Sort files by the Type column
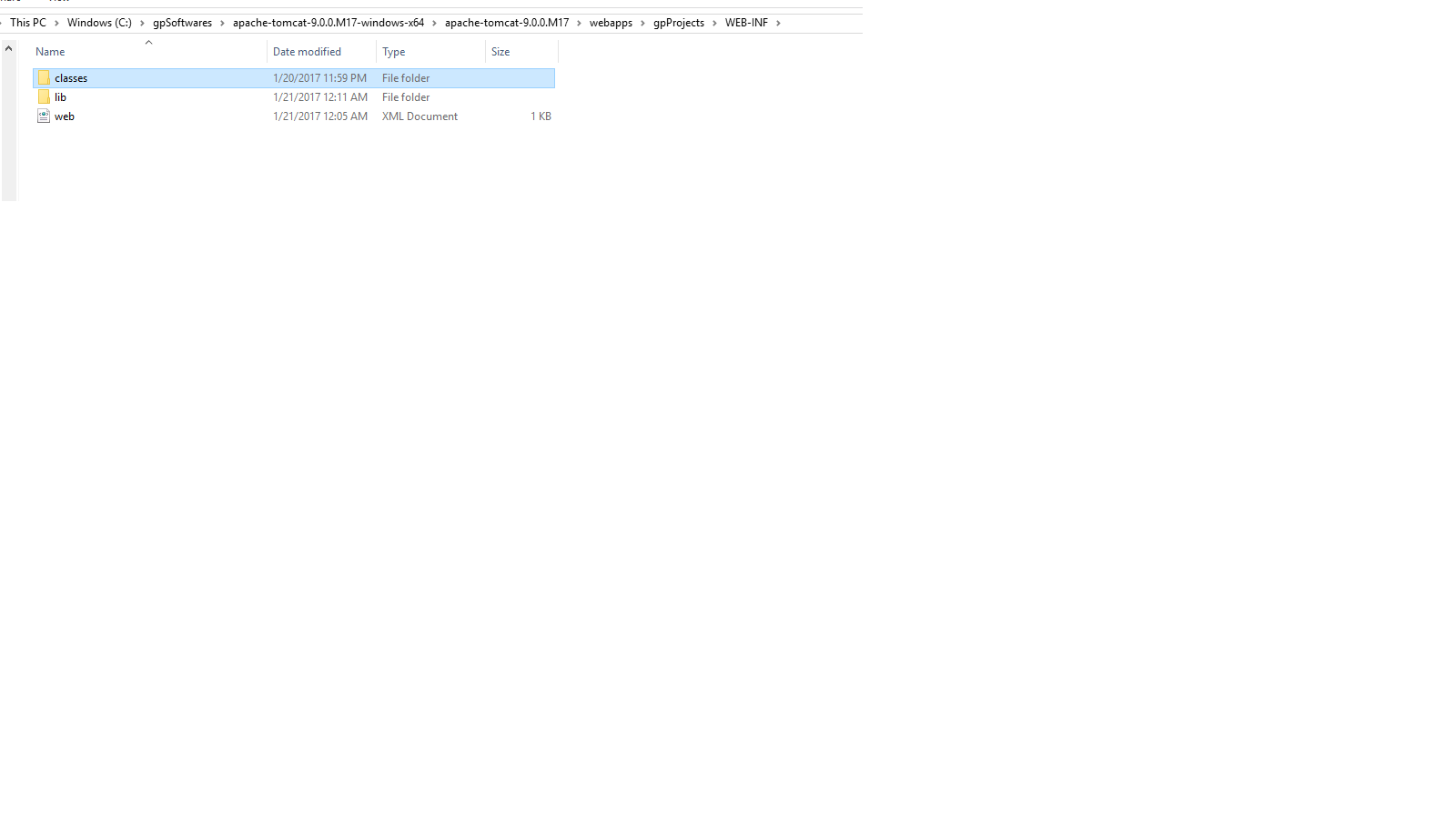 point(394,52)
